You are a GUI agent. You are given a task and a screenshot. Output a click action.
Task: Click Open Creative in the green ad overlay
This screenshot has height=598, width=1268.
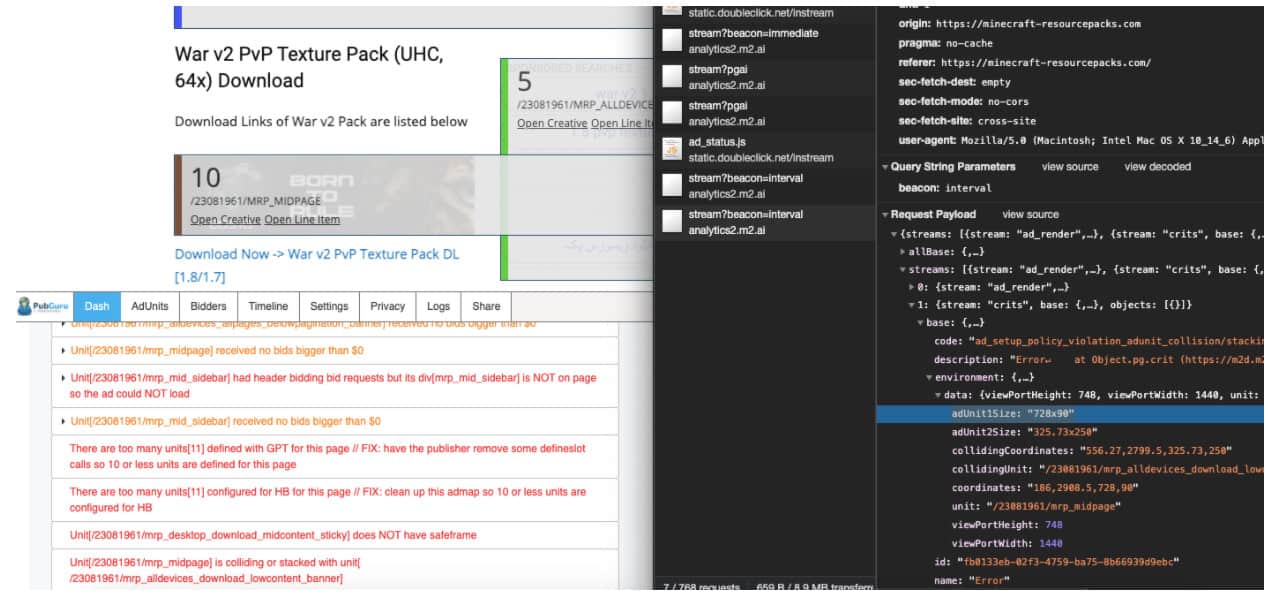click(x=552, y=123)
